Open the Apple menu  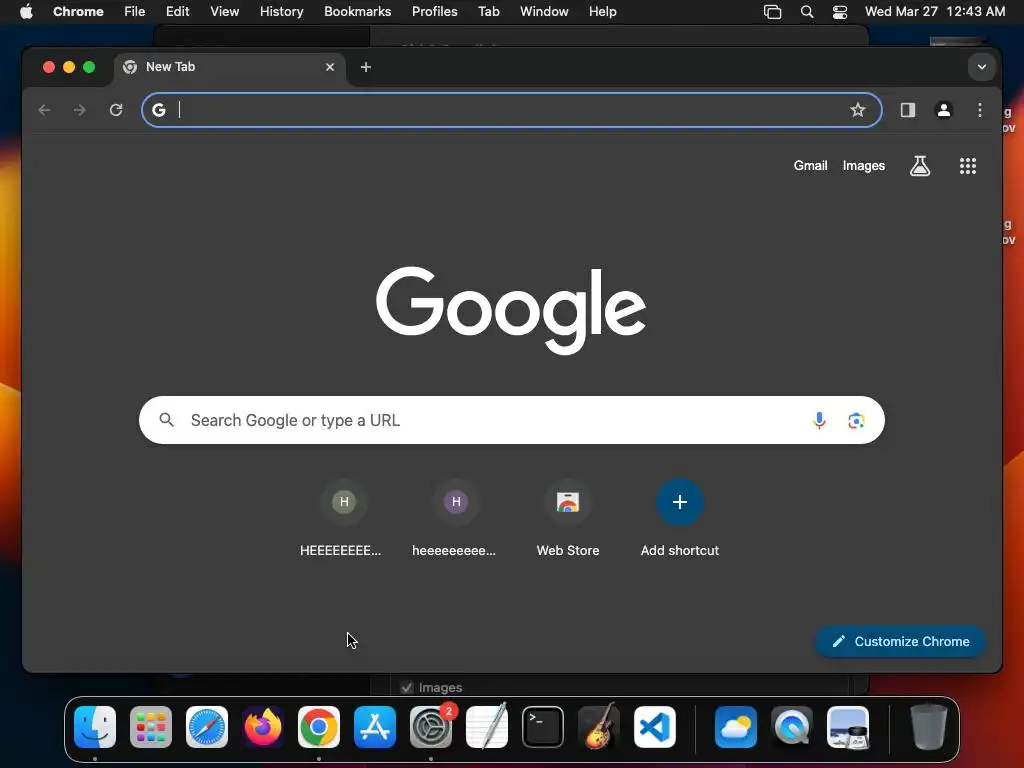pos(26,12)
